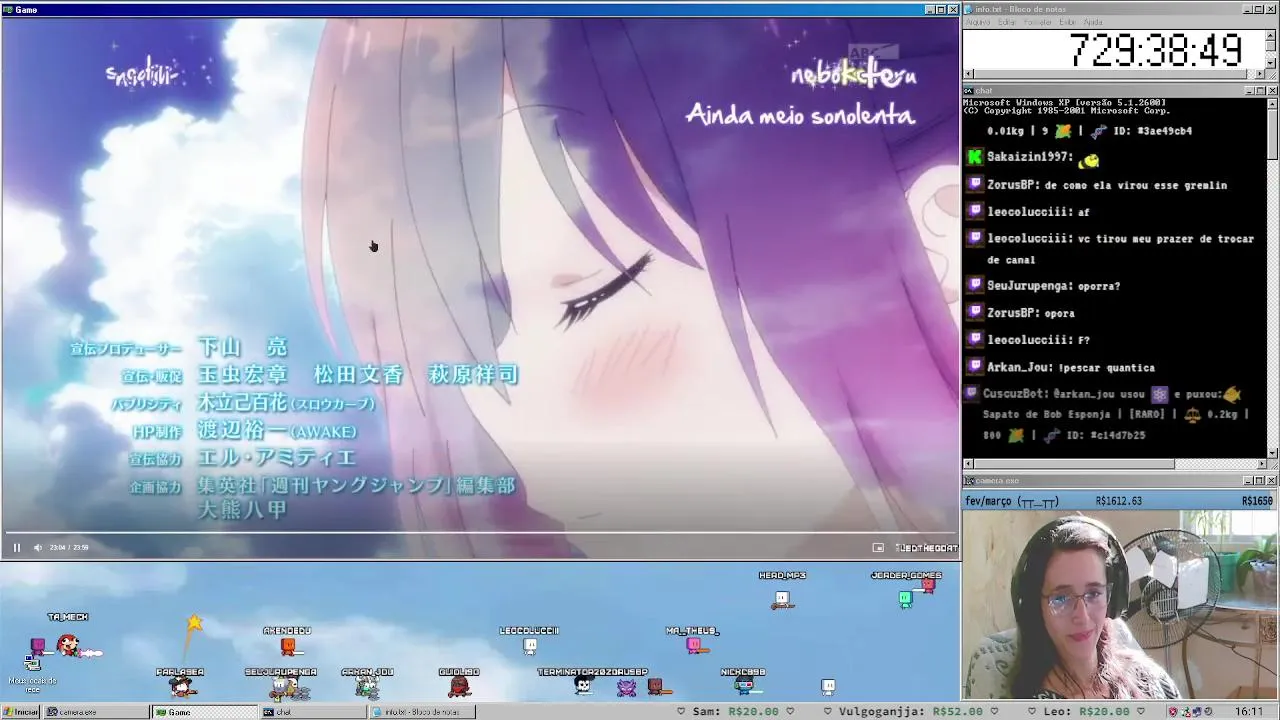Click the Sakaizin1997 username in chat

click(1030, 157)
